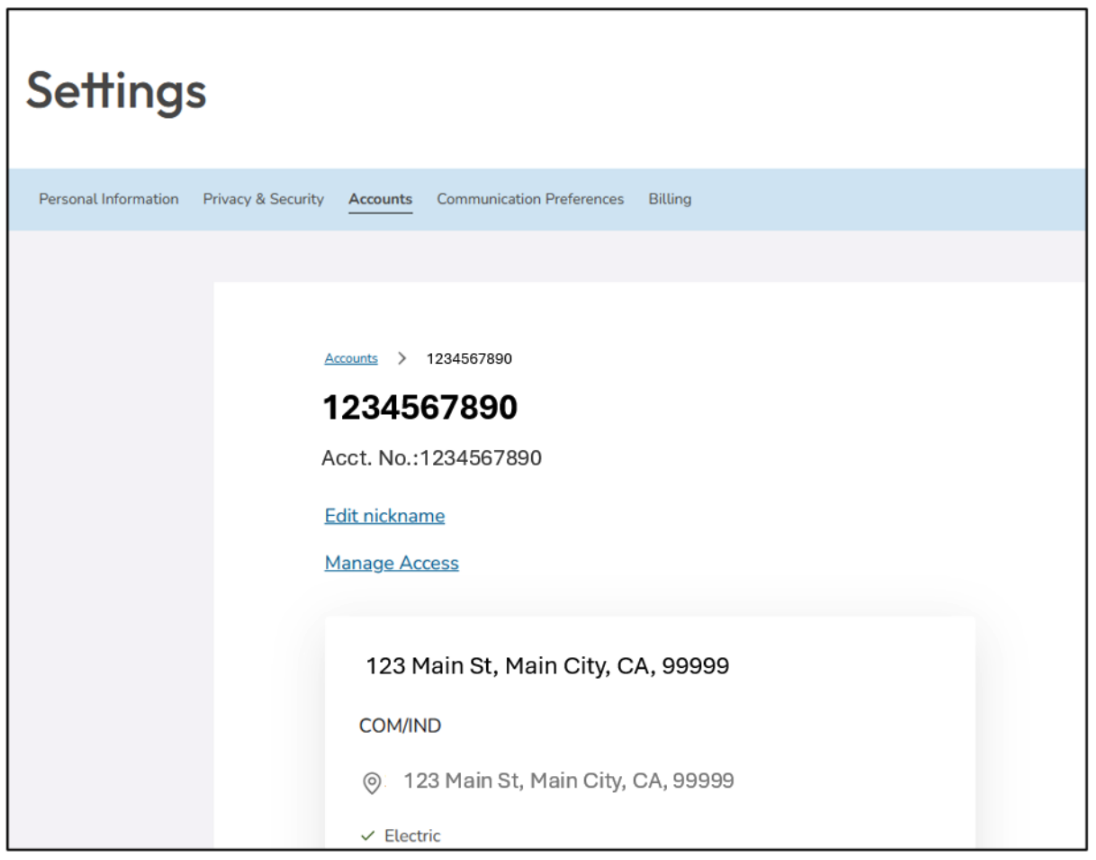Viewport: 1096px width, 860px height.
Task: Click the bold 1234567890 account heading
Action: pos(419,408)
